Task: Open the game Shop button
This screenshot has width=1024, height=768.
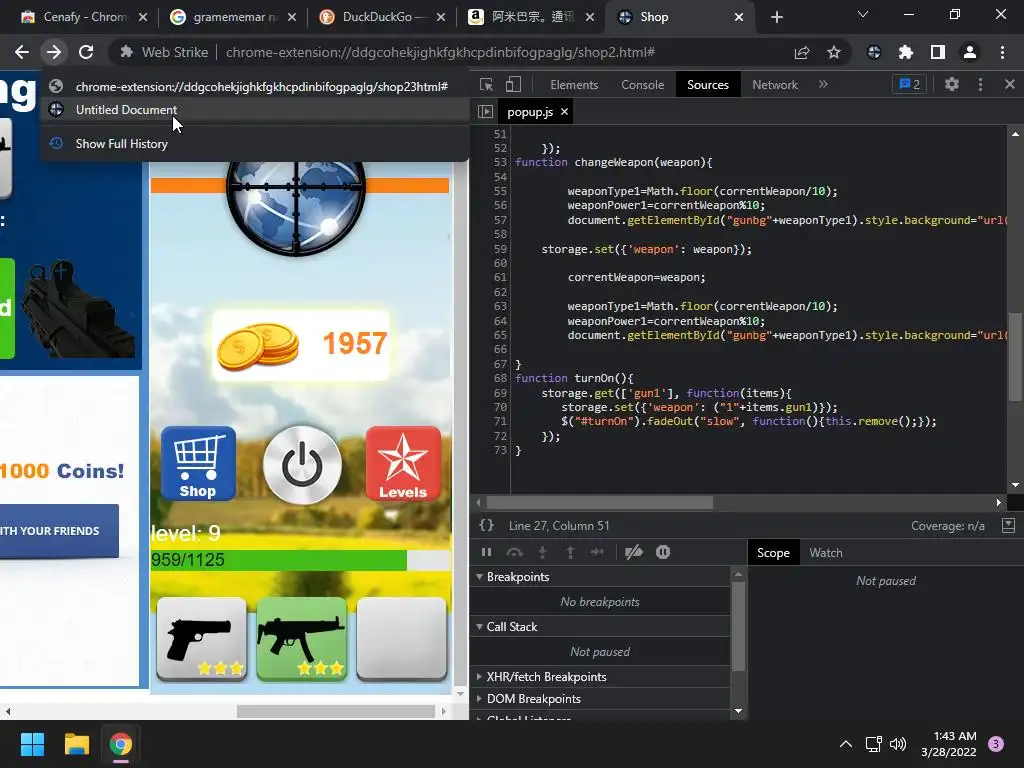Action: pos(198,464)
